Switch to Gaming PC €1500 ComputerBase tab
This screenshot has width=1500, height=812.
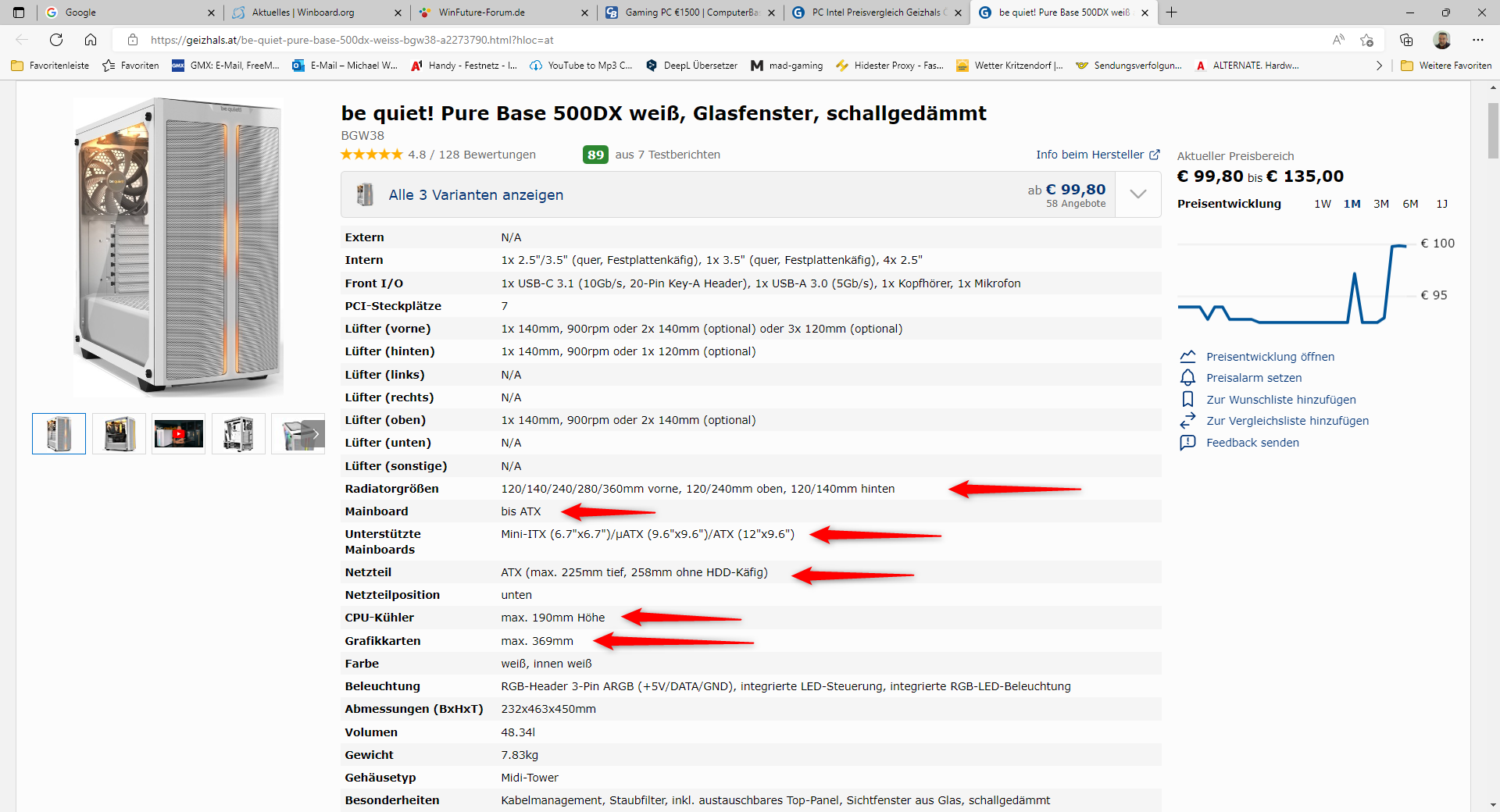pos(691,12)
